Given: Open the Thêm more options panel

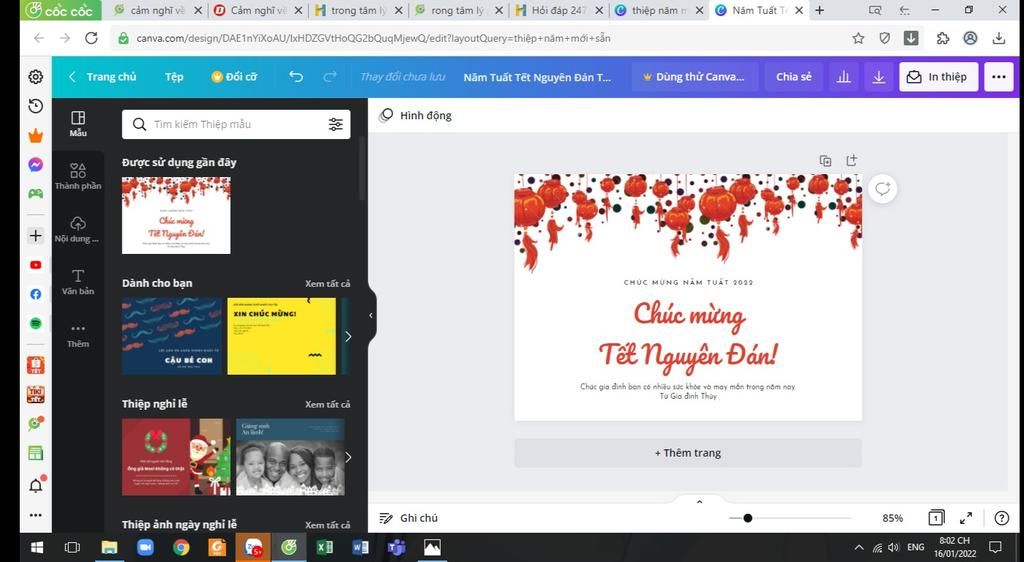Looking at the screenshot, I should (78, 335).
